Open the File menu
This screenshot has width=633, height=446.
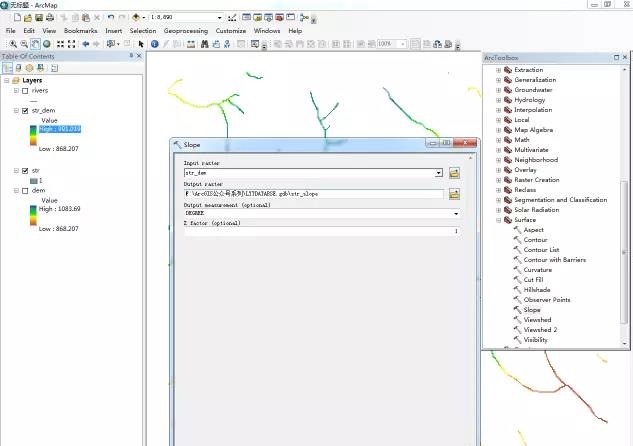(10, 31)
